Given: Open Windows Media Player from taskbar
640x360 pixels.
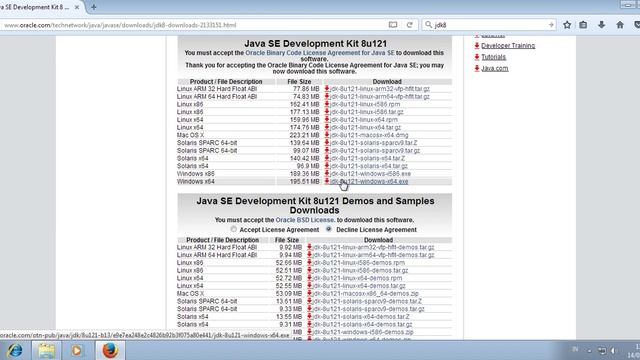Looking at the screenshot, I should [x=77, y=351].
